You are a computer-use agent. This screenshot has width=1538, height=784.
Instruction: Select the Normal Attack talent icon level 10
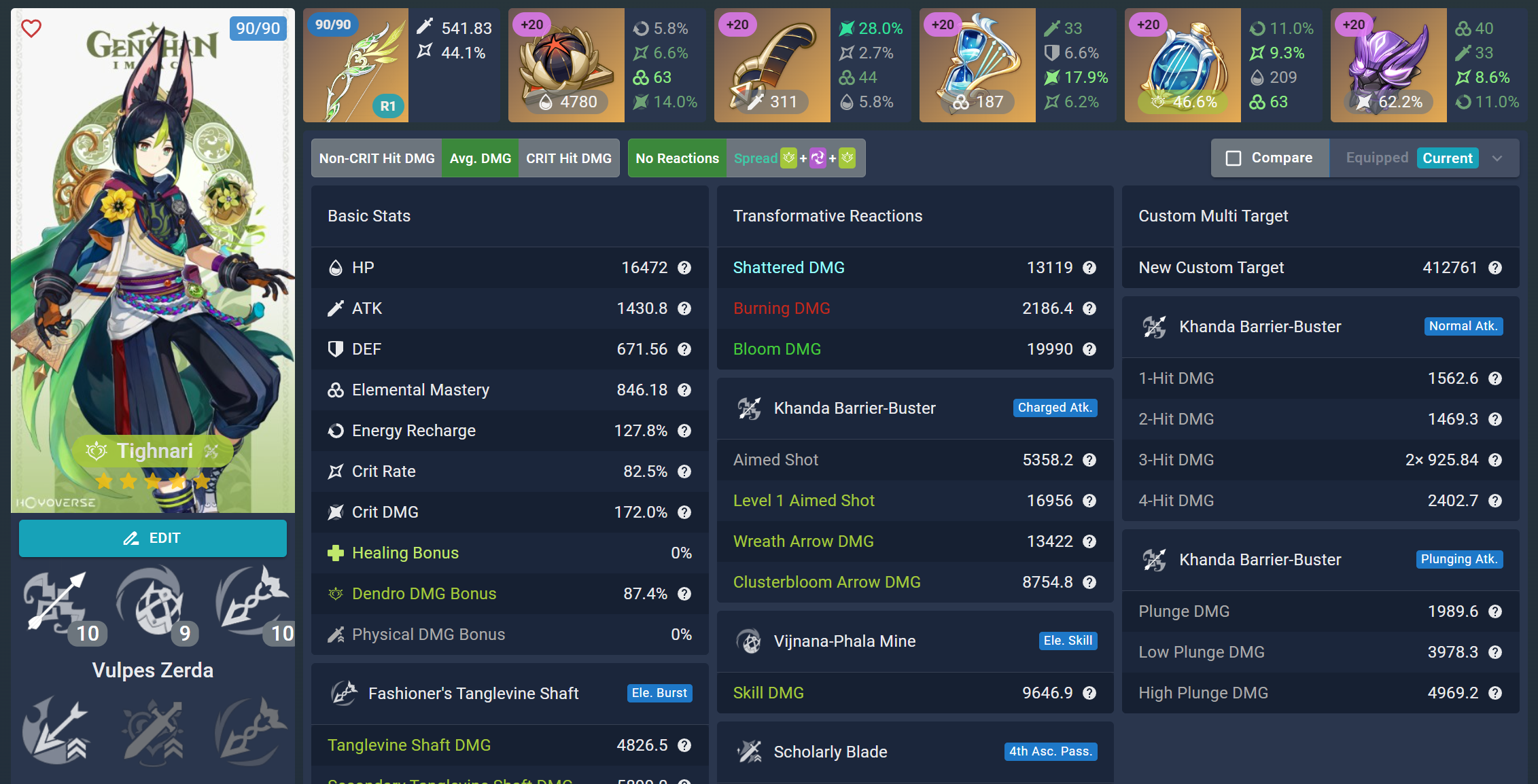tap(58, 603)
